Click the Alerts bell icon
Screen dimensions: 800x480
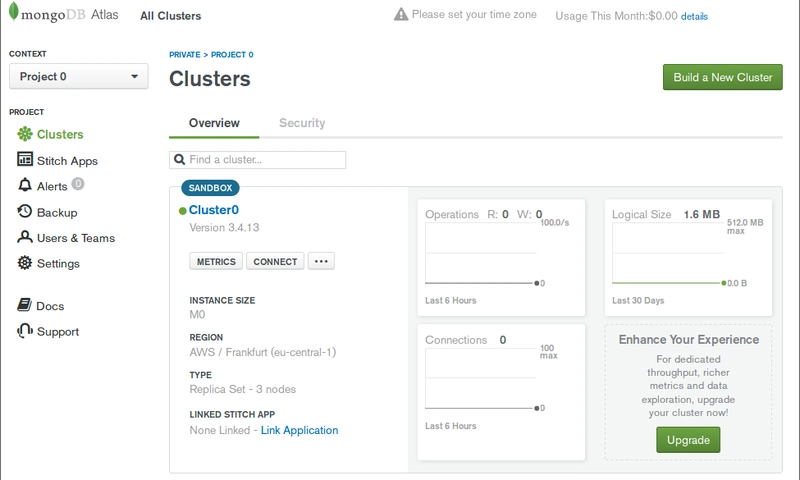pyautogui.click(x=24, y=185)
